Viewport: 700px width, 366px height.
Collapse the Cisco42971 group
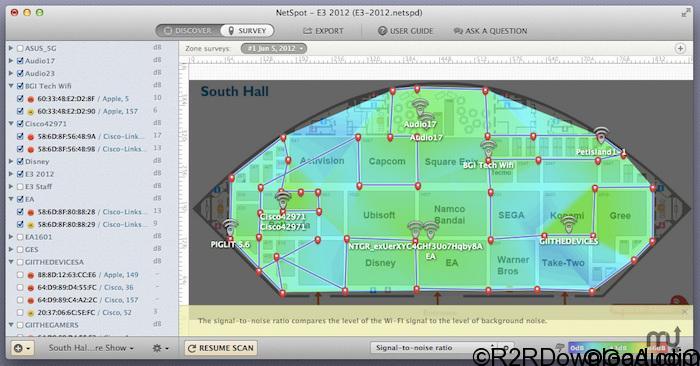coord(11,124)
